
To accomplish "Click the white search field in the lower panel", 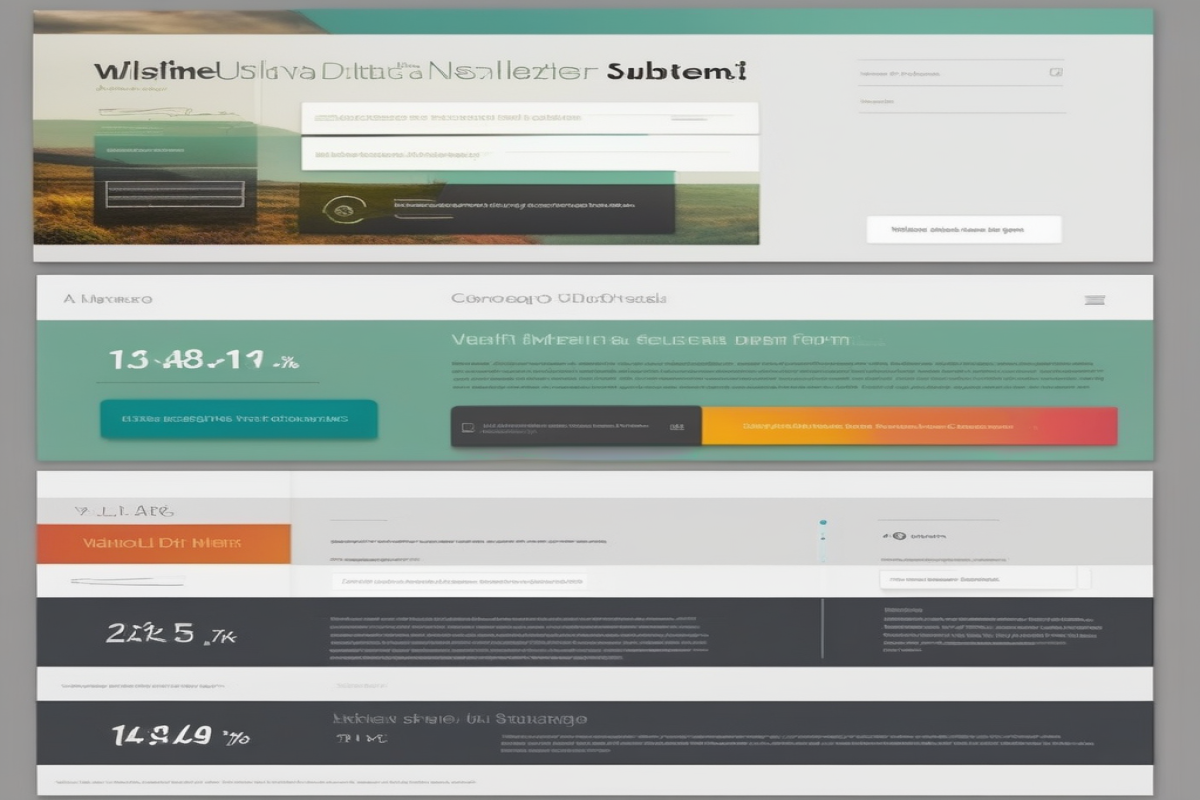I will tap(459, 580).
